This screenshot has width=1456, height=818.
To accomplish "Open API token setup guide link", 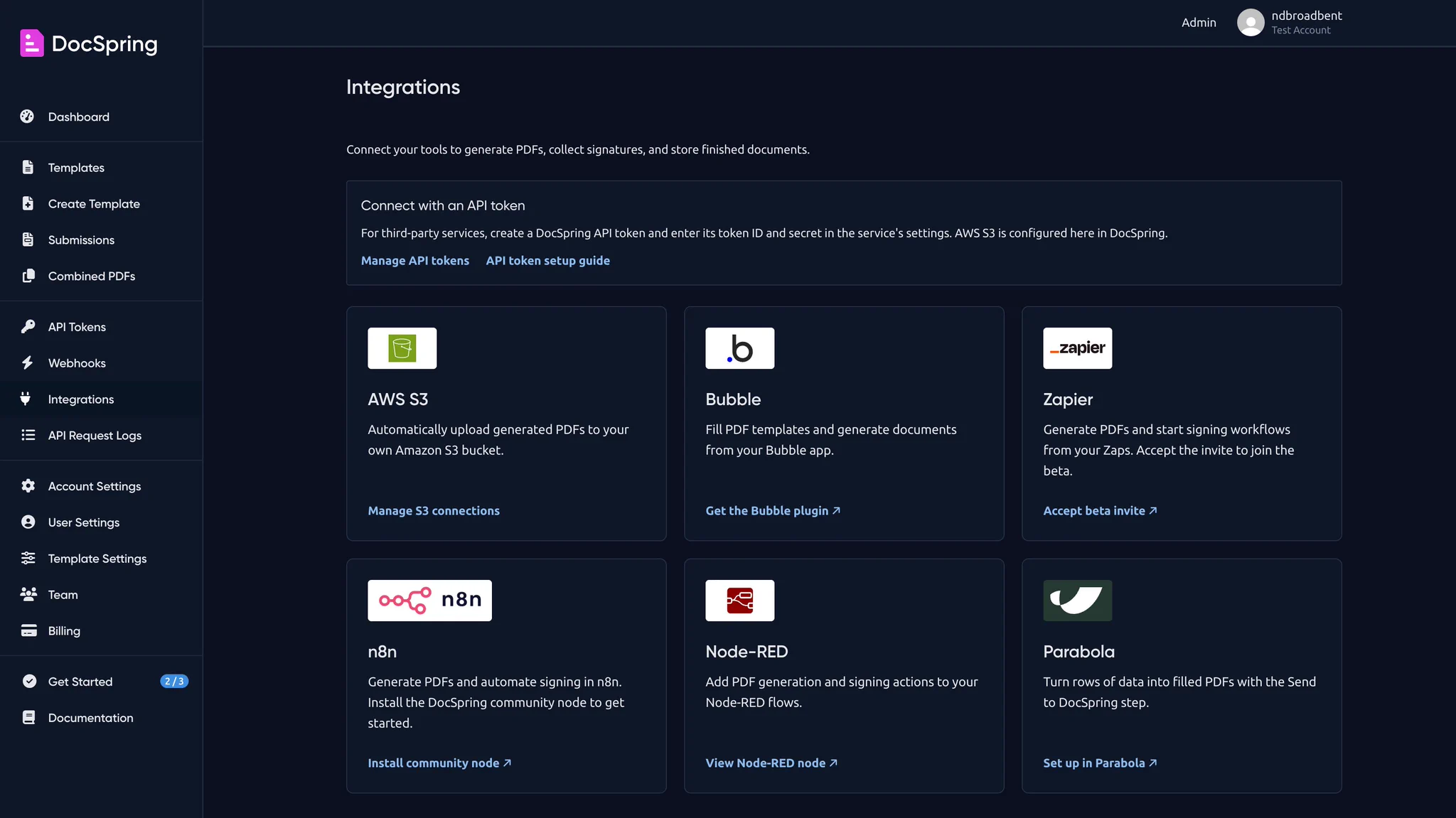I will [547, 260].
